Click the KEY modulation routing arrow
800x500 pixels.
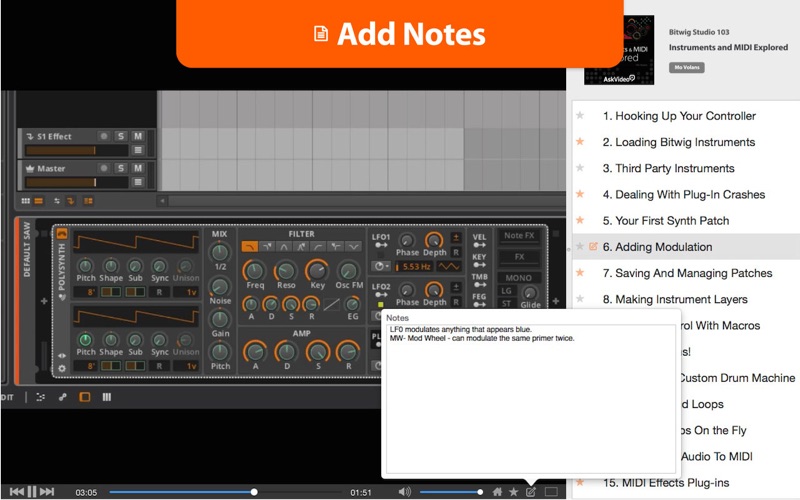pyautogui.click(x=479, y=265)
